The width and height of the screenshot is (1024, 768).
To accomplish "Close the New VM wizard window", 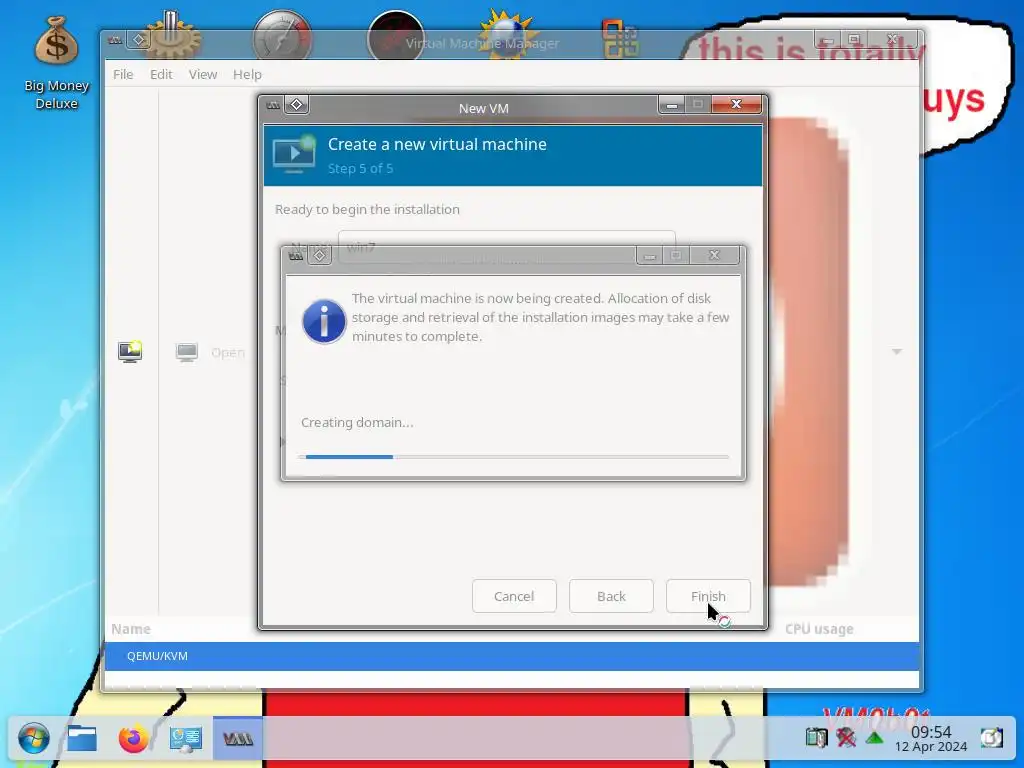I will (x=736, y=104).
